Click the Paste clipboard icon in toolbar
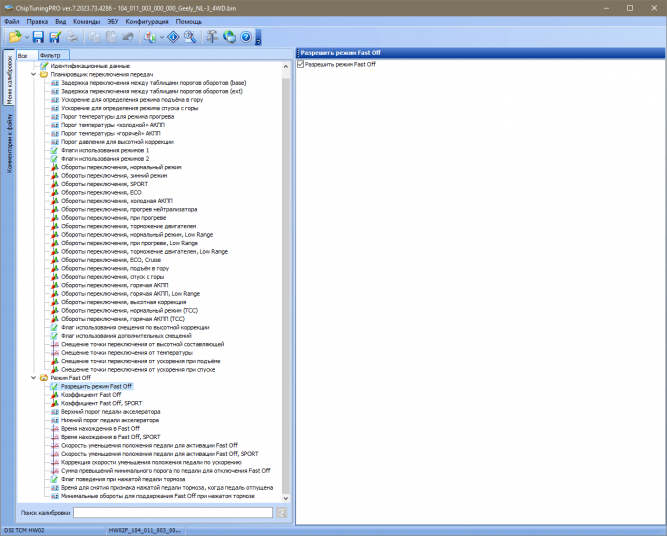Image resolution: width=667 pixels, height=536 pixels. tap(111, 37)
